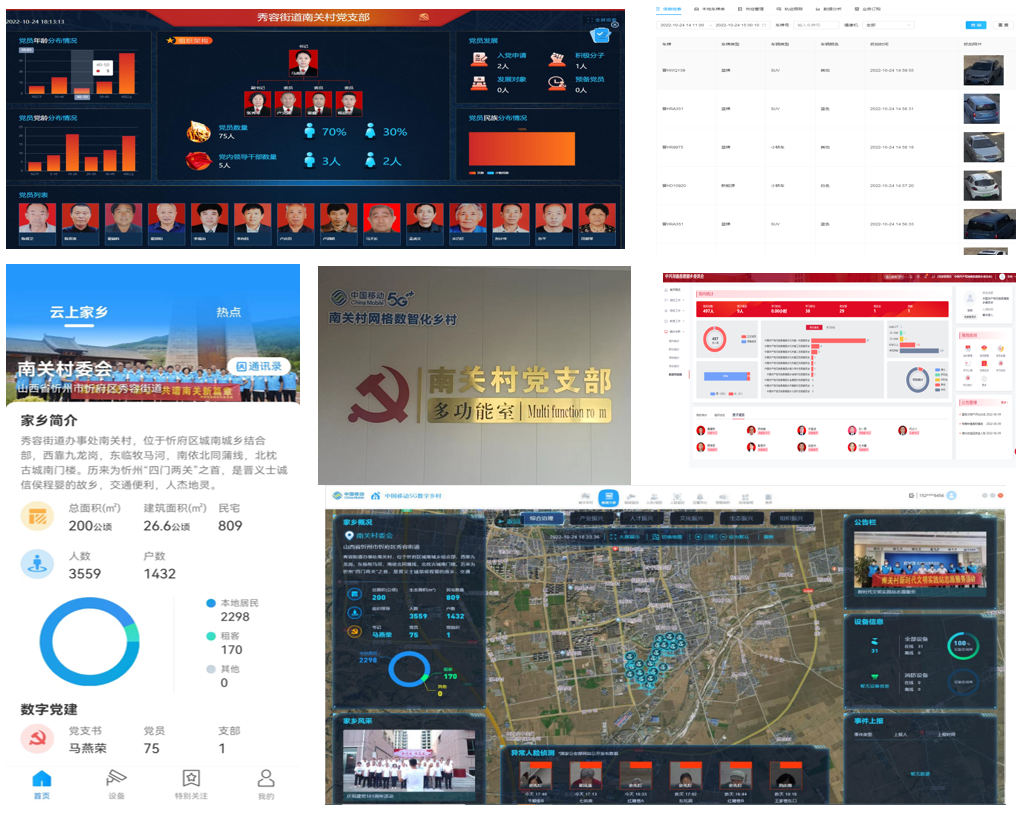This screenshot has height=813, width=1023.
Task: Open the first vehicle photo thumbnail in the table
Action: point(982,71)
